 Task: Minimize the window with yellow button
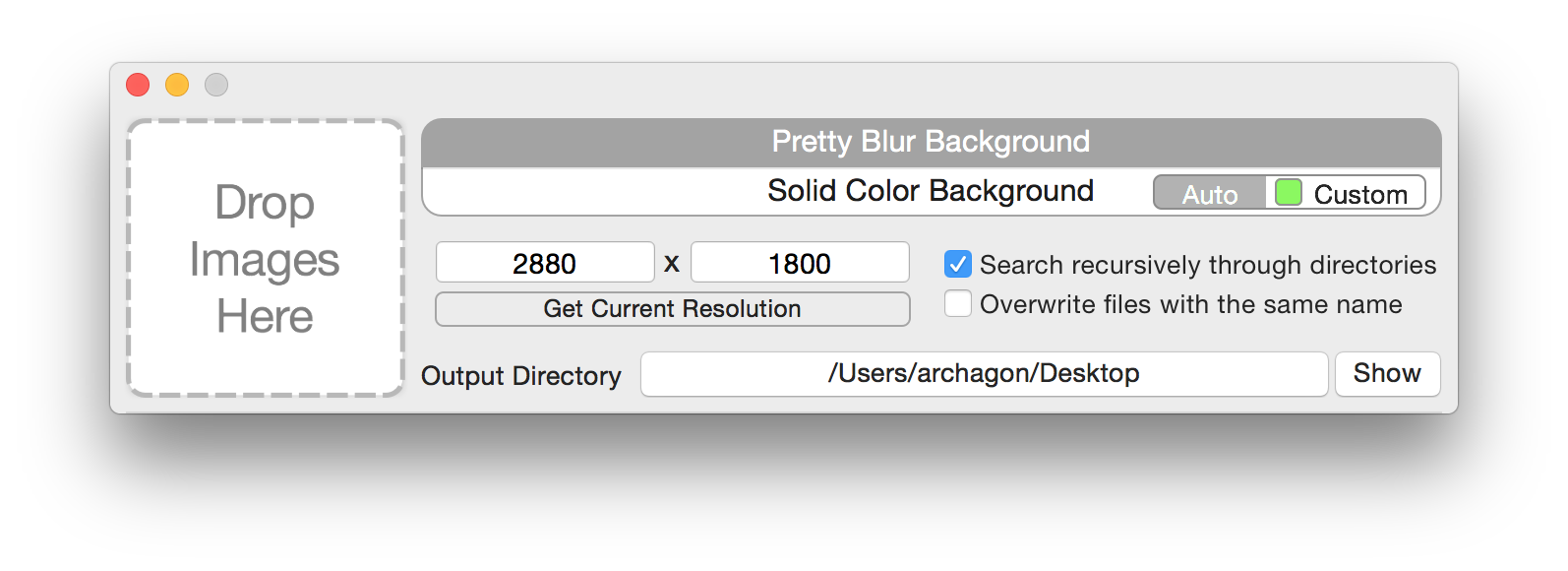click(177, 85)
